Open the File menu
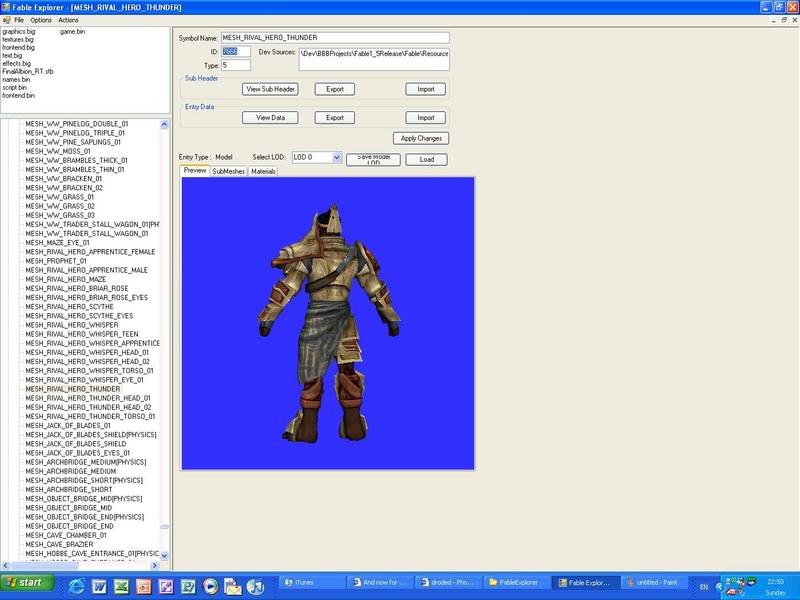Screen dimensions: 800x600 click(19, 20)
